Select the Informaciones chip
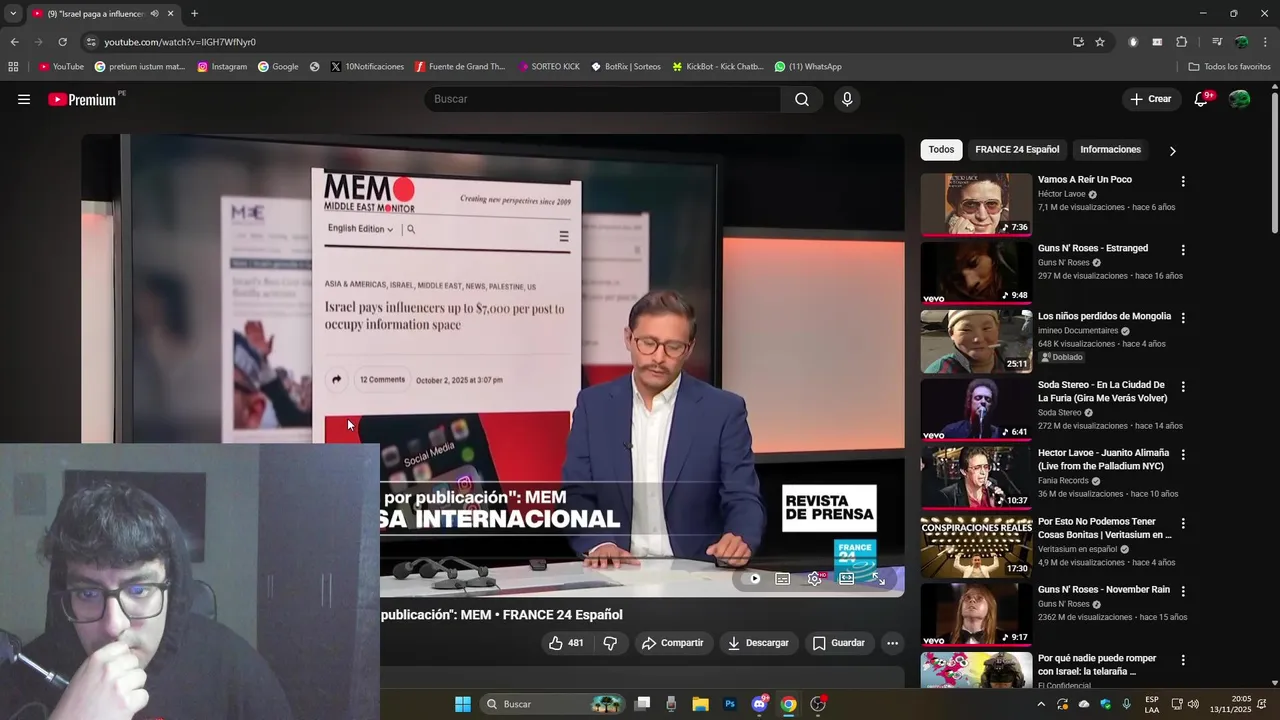 [1110, 150]
